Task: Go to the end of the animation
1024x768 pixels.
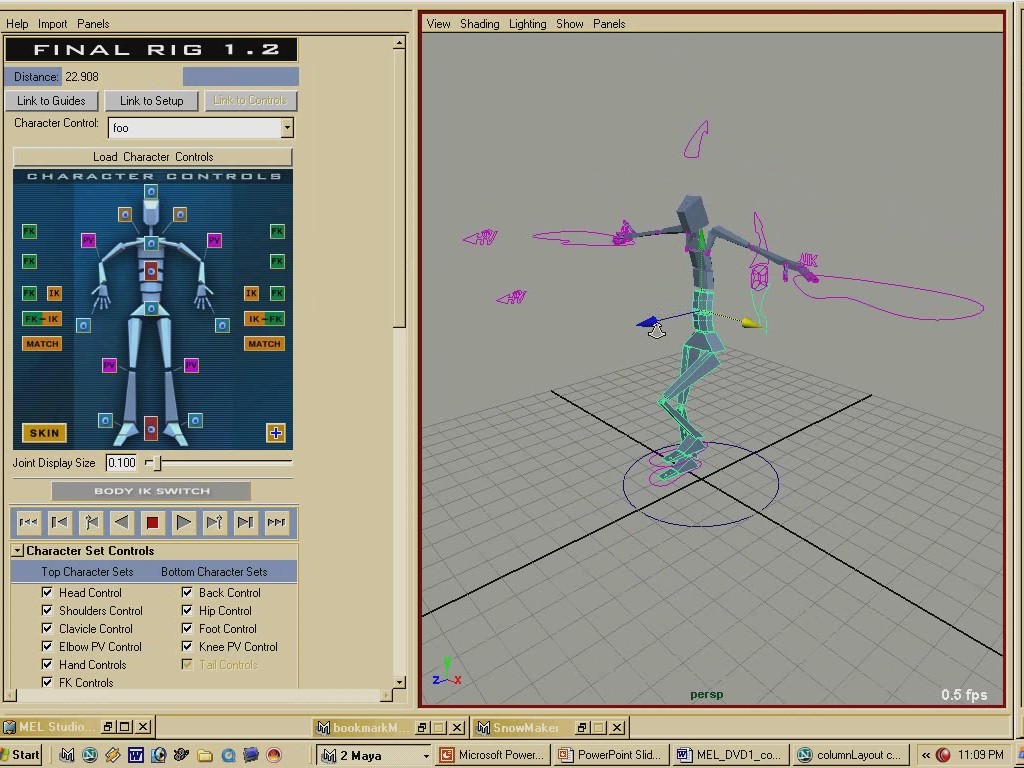Action: tap(276, 522)
